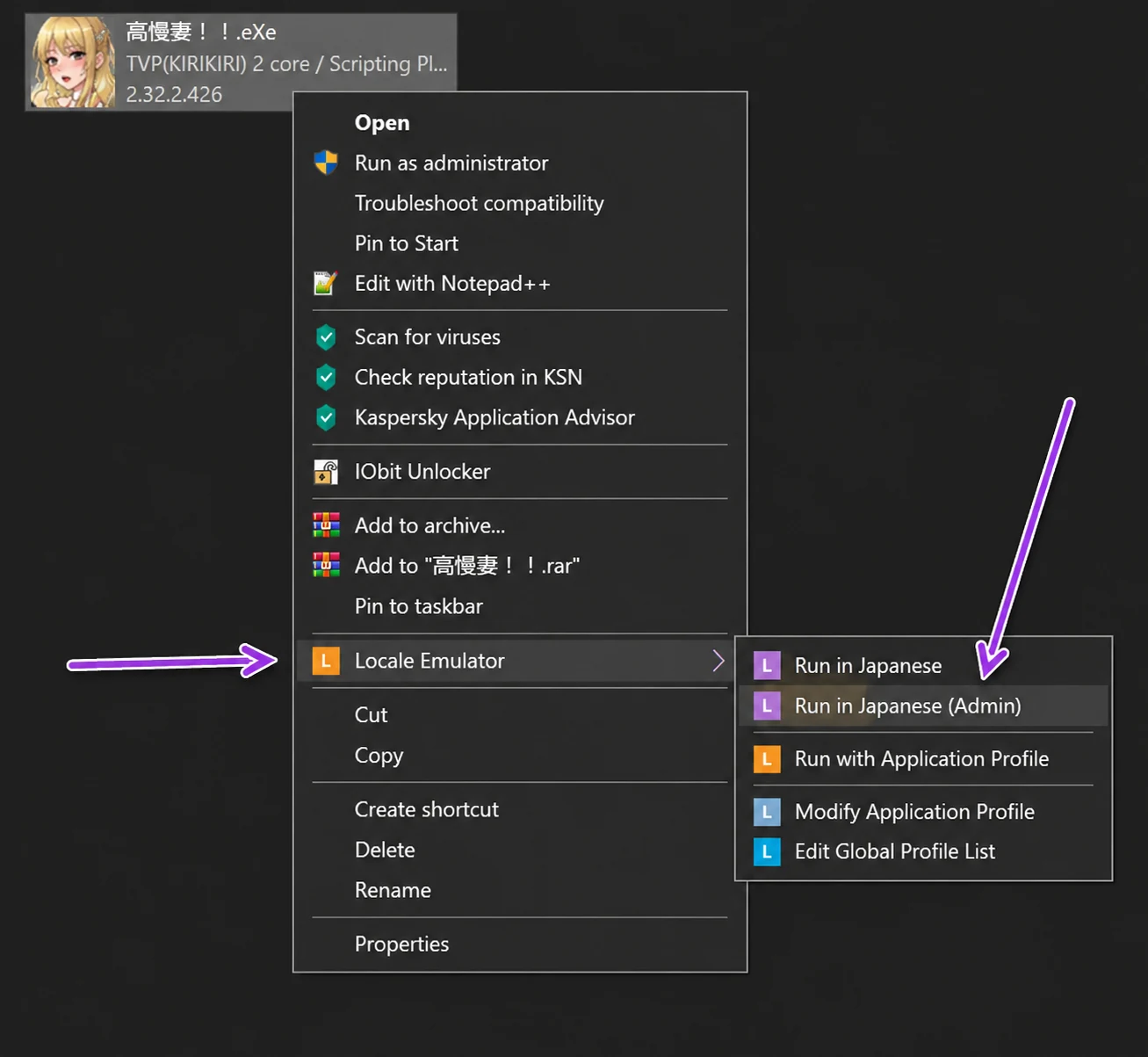Choose Run in Japanese (Admin)
1148x1057 pixels.
click(923, 706)
